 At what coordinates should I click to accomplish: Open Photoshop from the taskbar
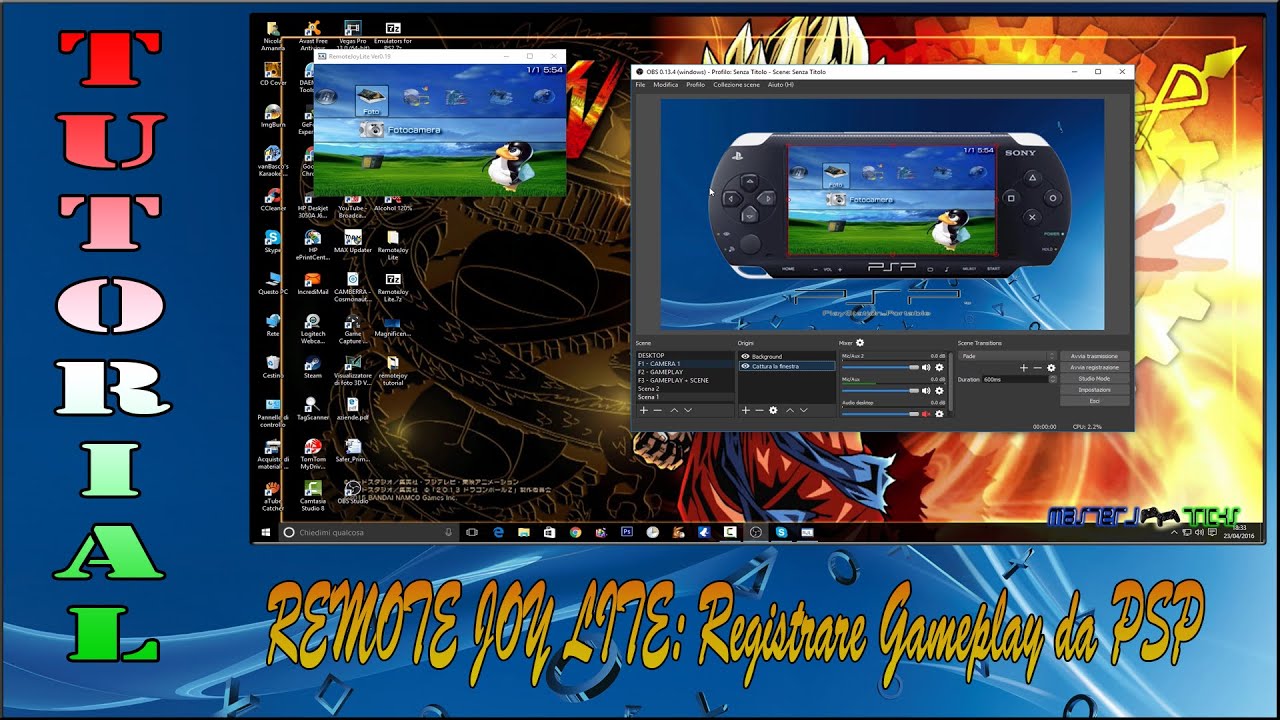627,532
